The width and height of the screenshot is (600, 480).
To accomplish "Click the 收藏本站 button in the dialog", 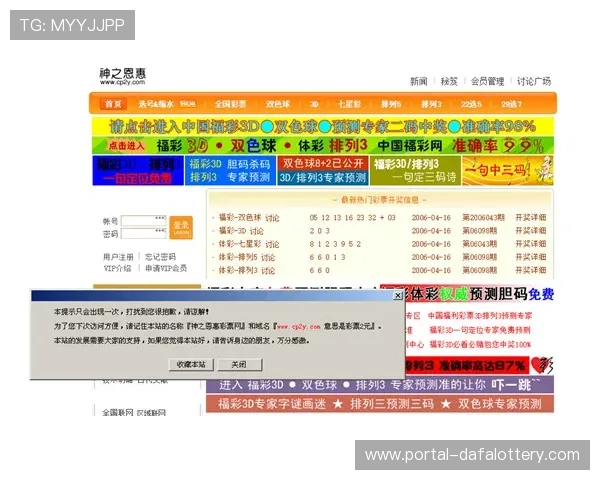I will click(x=191, y=364).
